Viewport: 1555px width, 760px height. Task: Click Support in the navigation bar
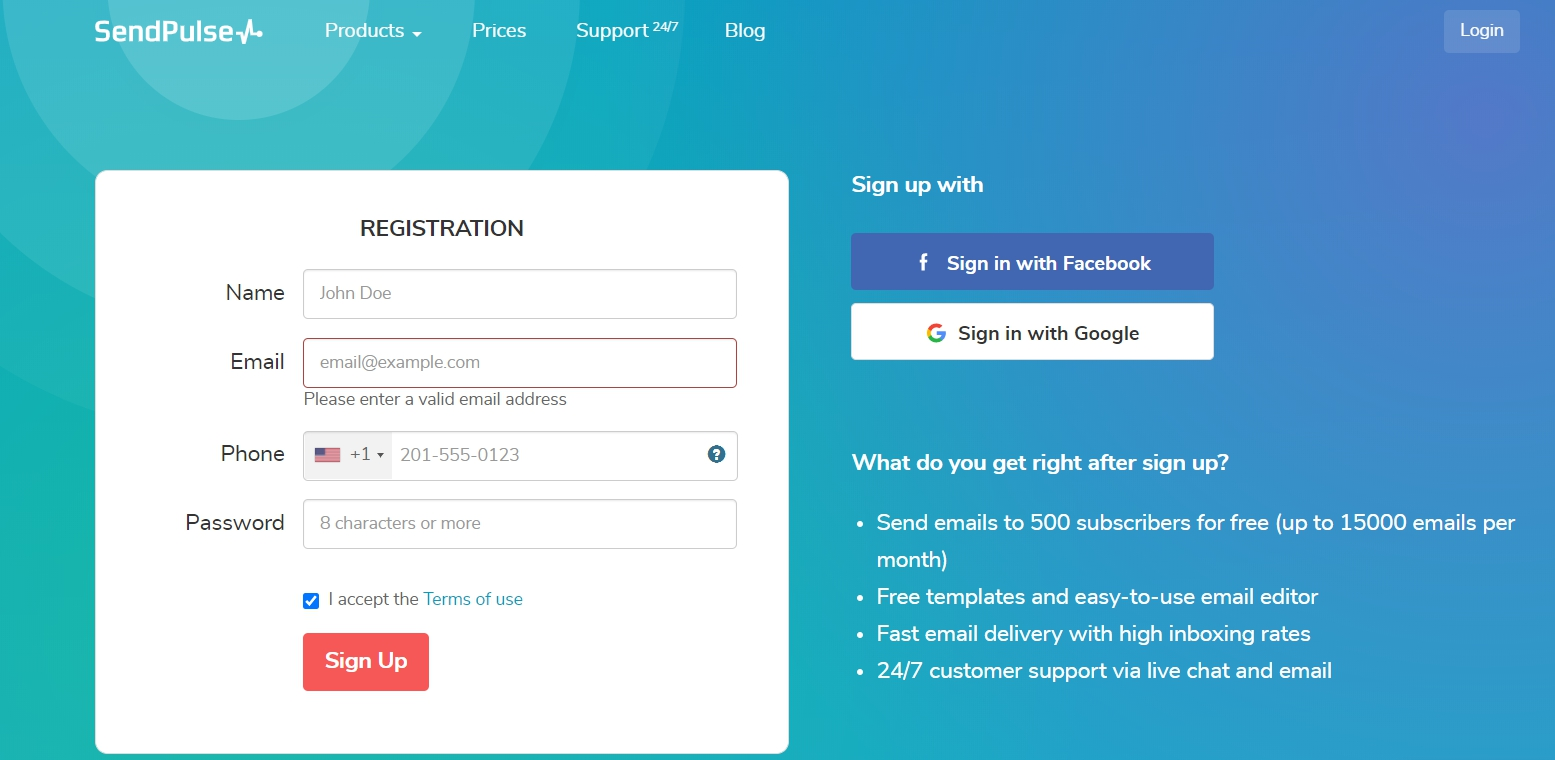click(x=612, y=31)
